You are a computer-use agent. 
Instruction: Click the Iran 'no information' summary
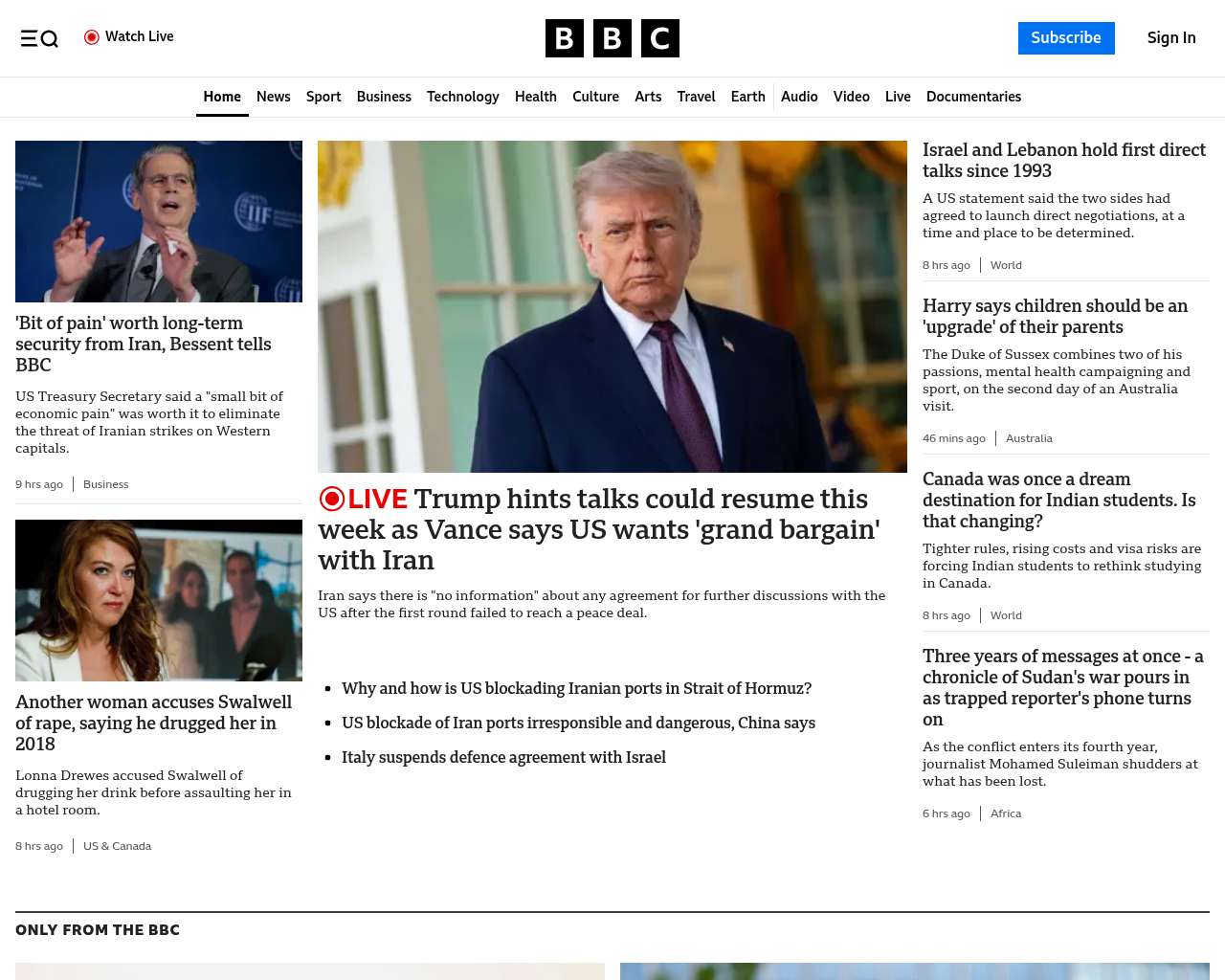pos(602,604)
